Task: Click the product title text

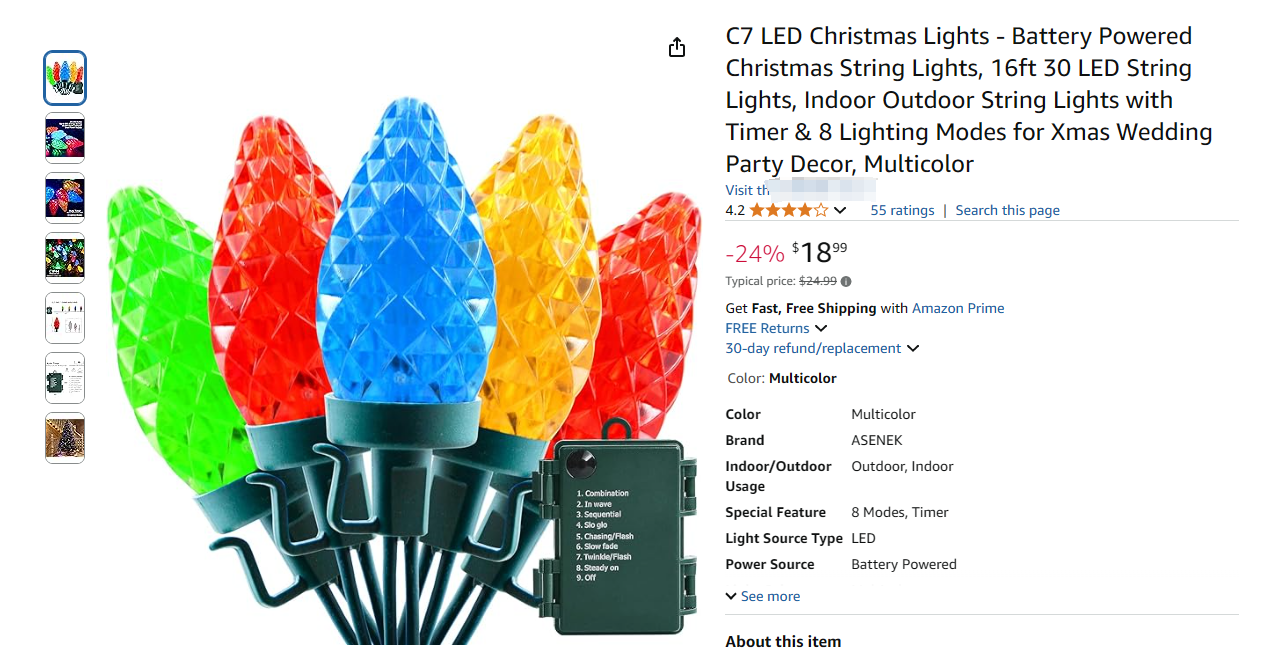Action: click(969, 100)
